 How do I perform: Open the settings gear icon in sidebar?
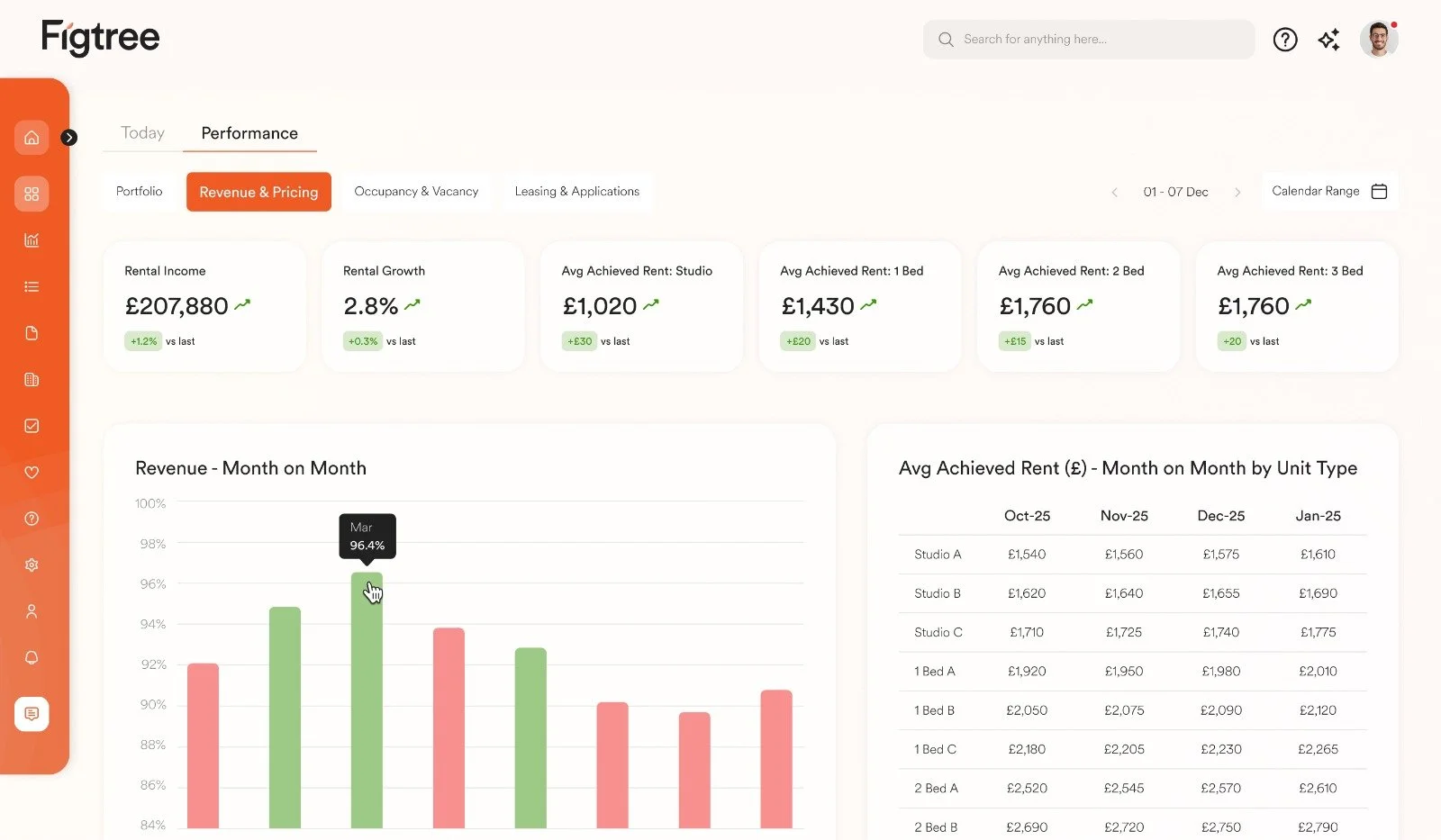tap(32, 565)
